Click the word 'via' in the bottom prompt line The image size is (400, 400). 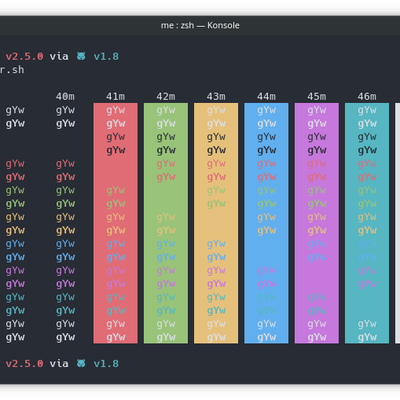[x=59, y=363]
